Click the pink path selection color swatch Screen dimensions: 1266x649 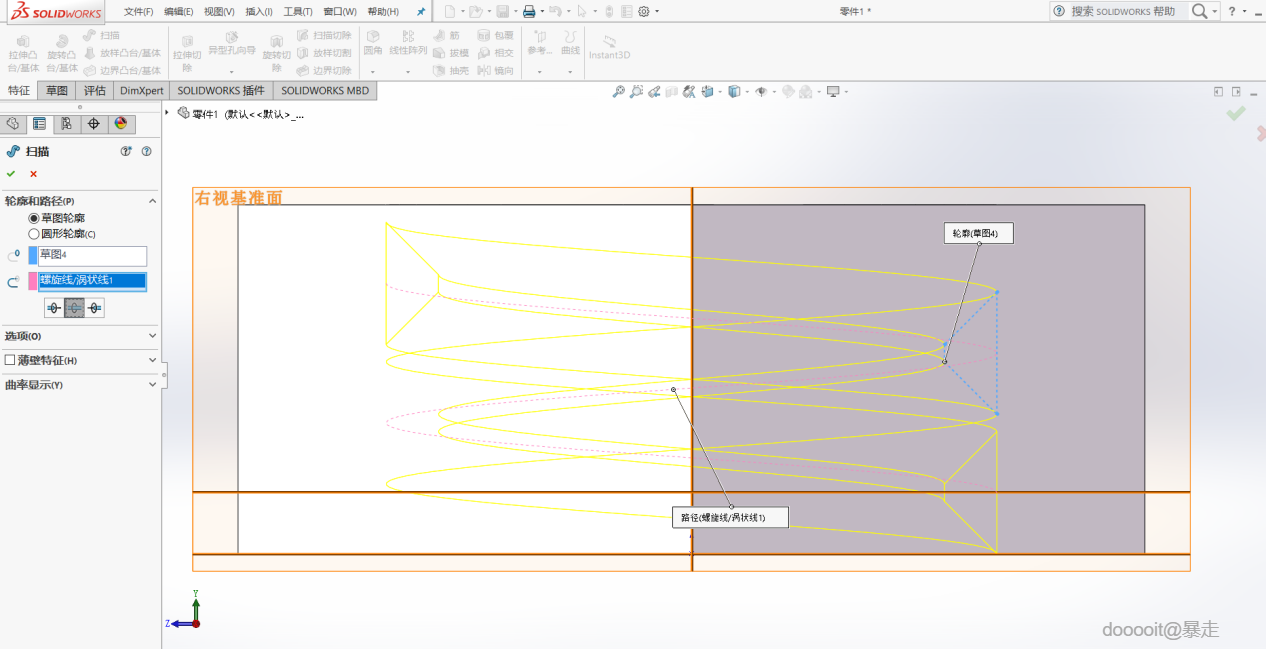click(x=33, y=281)
